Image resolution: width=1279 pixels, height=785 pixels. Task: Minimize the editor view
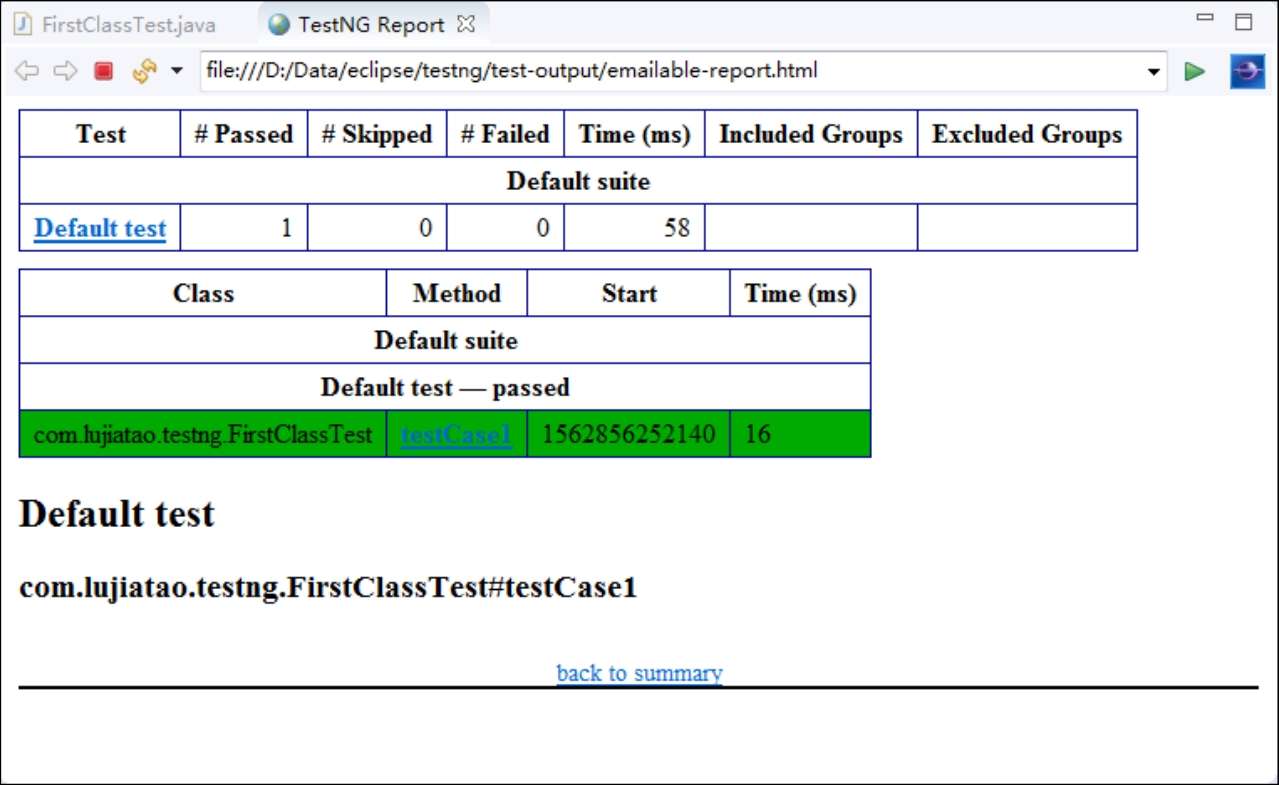(1205, 17)
